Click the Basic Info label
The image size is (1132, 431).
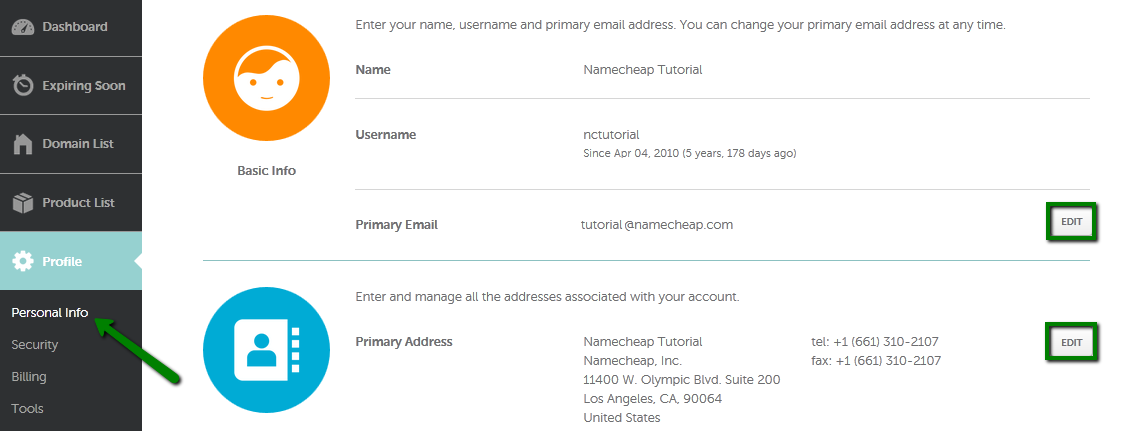pyautogui.click(x=266, y=171)
